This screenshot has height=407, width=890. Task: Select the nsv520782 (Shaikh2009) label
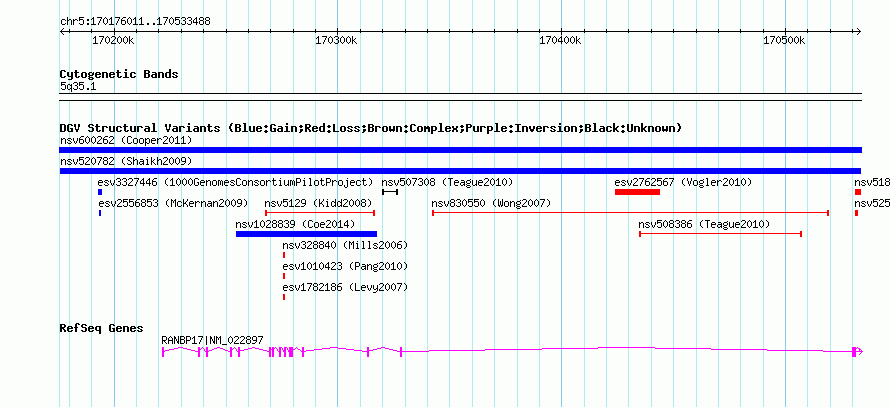tap(126, 161)
